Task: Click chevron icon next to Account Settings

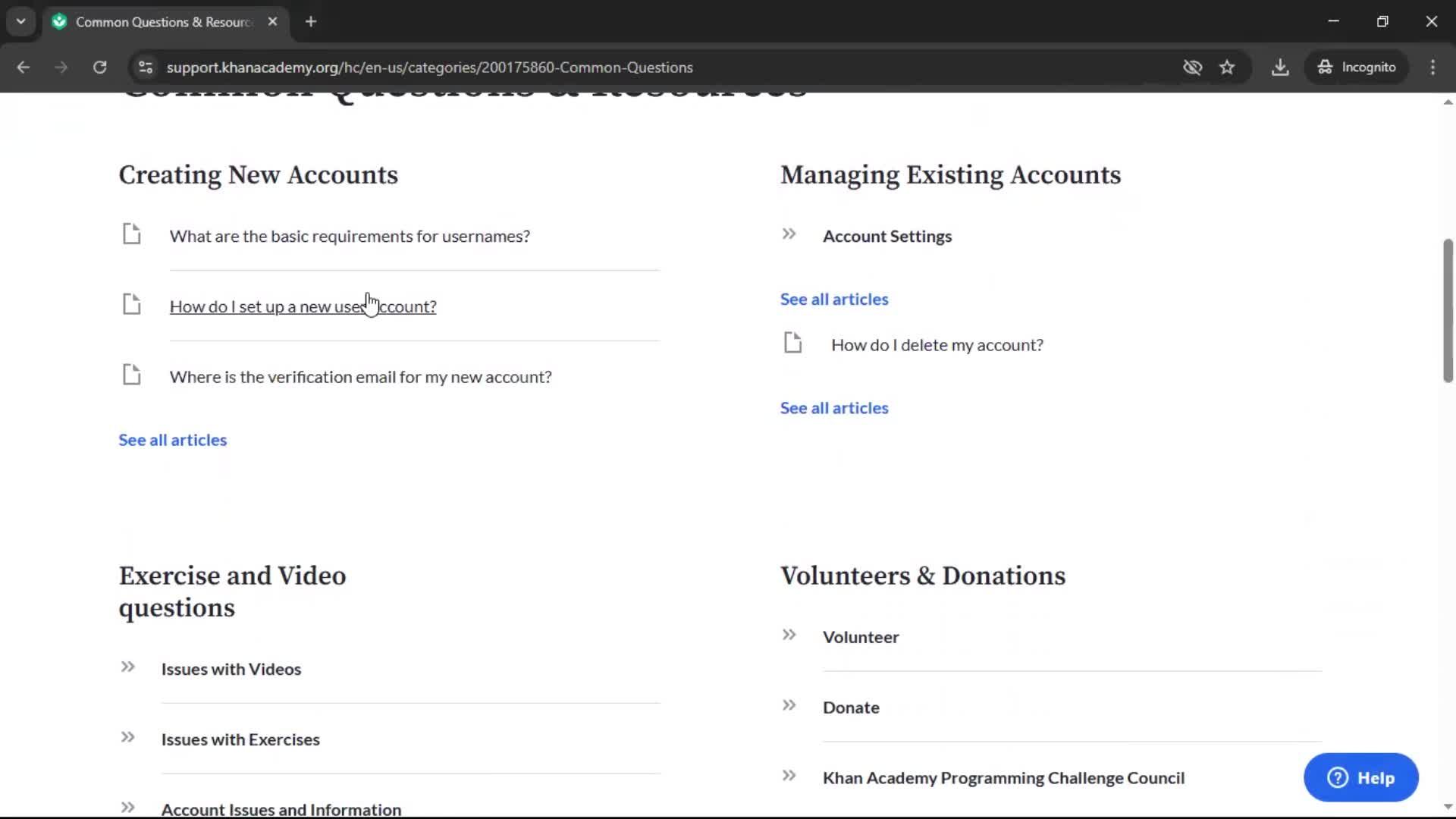Action: click(789, 234)
